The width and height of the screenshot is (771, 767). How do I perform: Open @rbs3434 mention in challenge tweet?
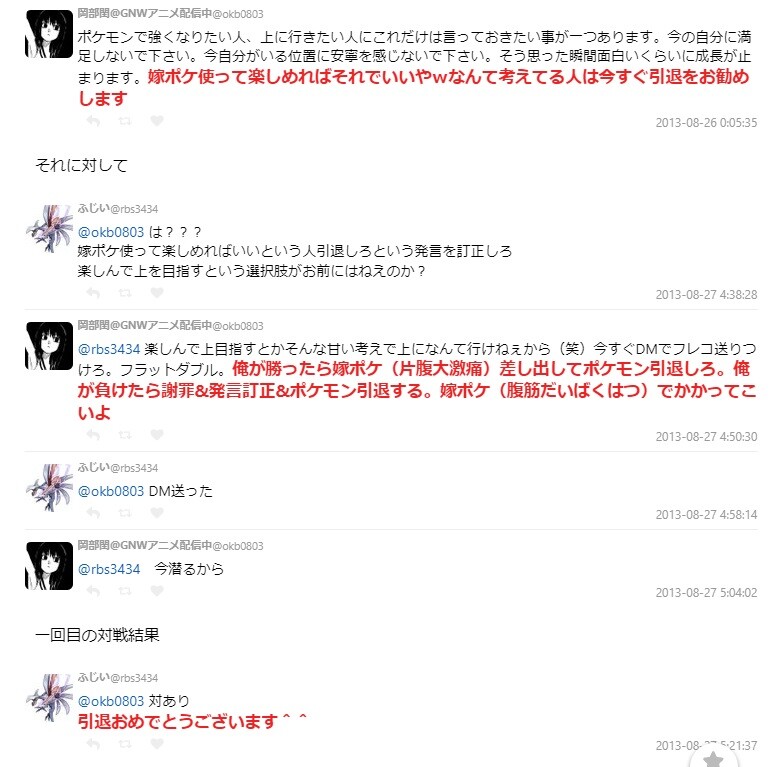click(x=109, y=349)
